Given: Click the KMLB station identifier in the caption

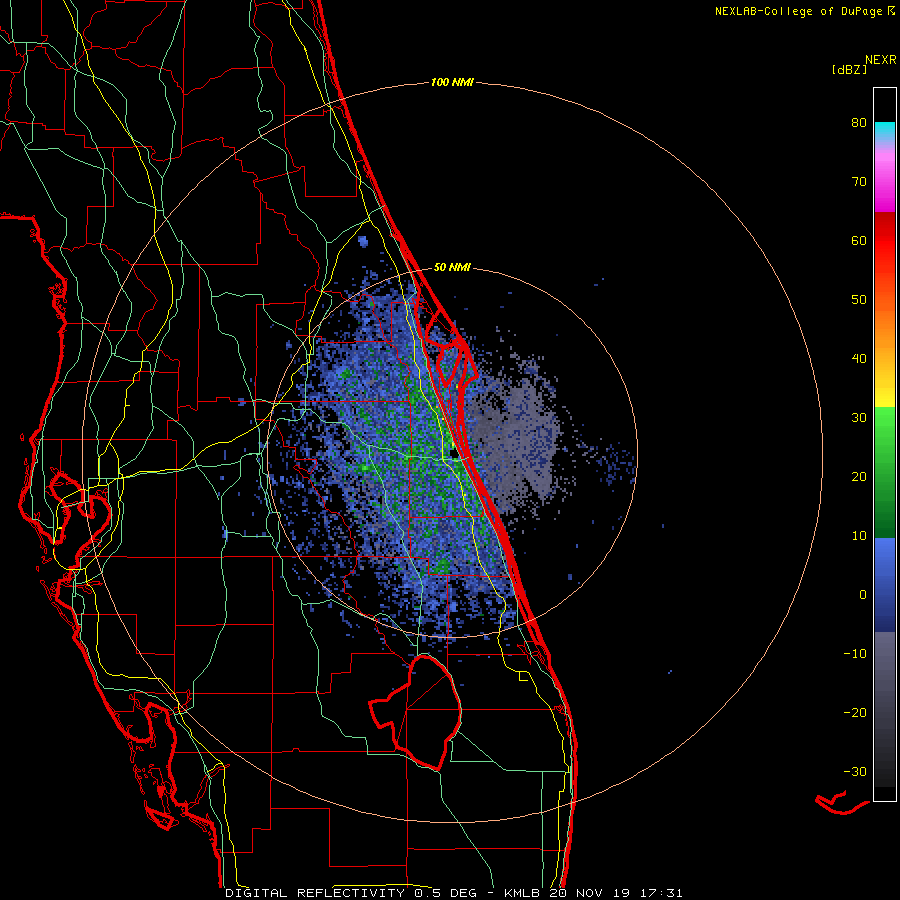Looking at the screenshot, I should [x=522, y=893].
